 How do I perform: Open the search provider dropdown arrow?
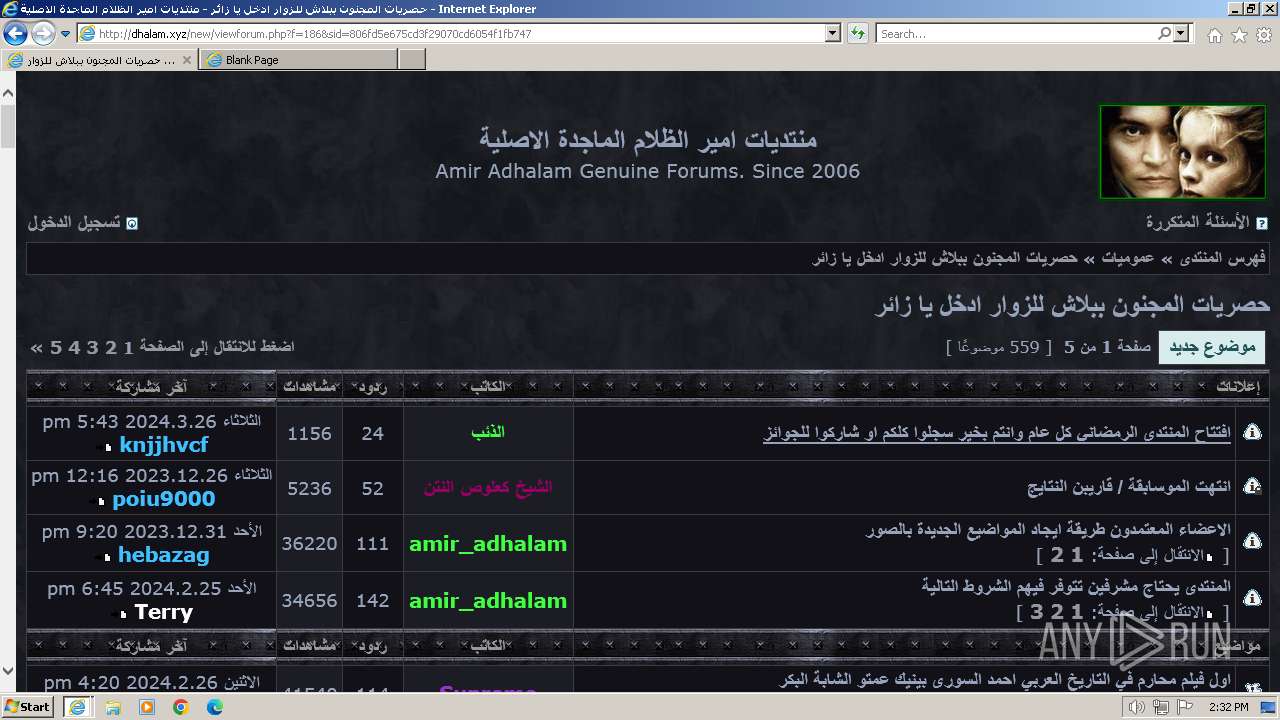[x=1182, y=33]
